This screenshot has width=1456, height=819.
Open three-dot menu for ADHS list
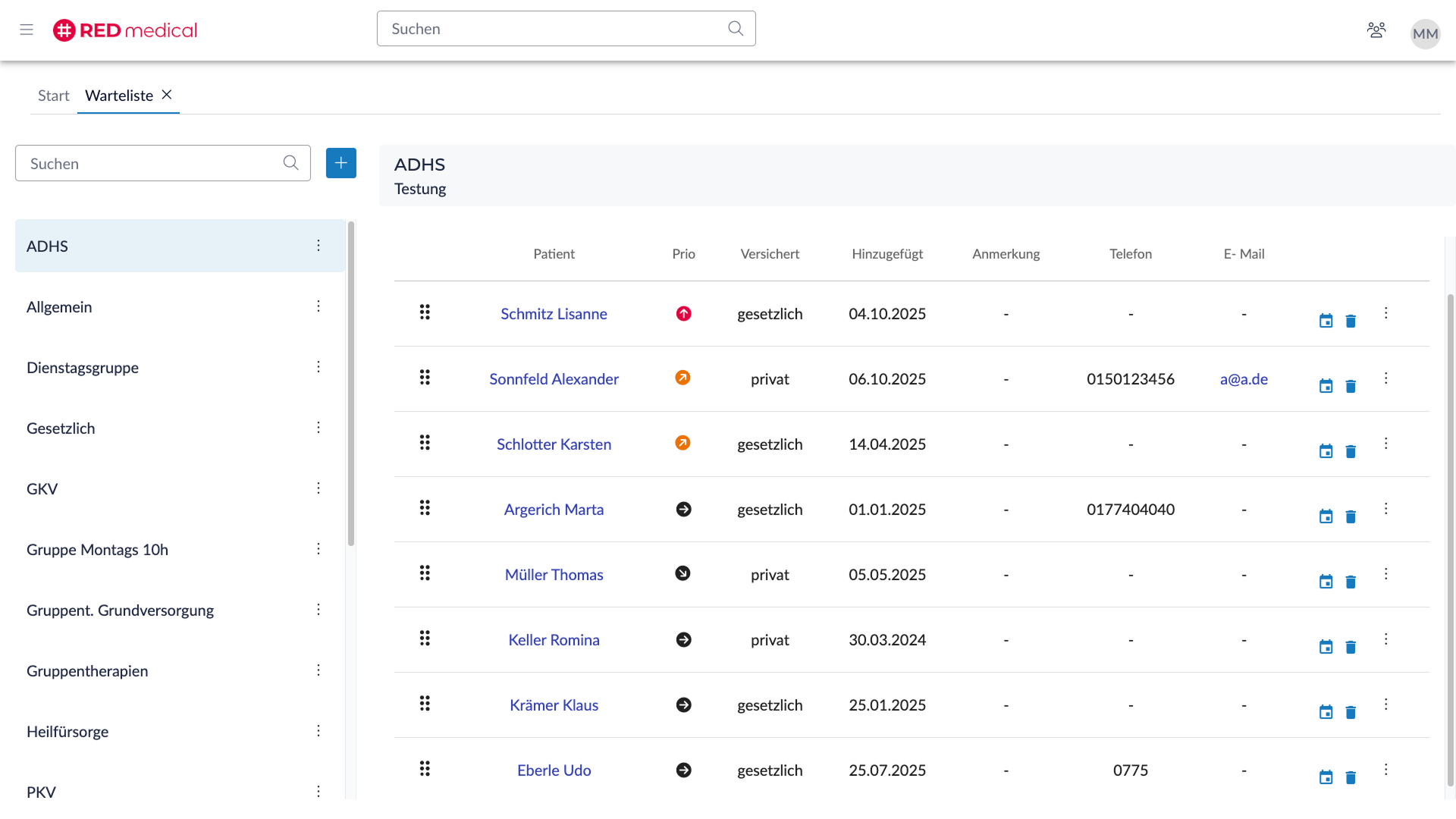(318, 246)
